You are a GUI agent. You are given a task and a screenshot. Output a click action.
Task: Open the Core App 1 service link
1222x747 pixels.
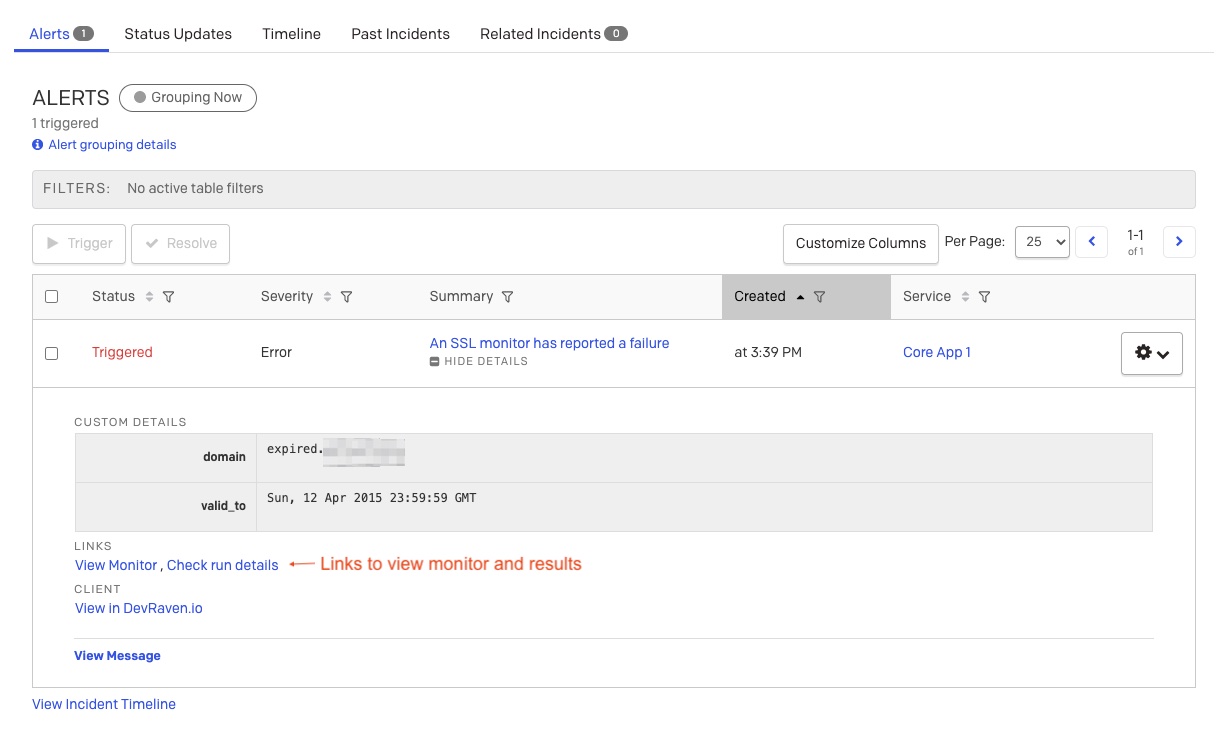coord(936,352)
